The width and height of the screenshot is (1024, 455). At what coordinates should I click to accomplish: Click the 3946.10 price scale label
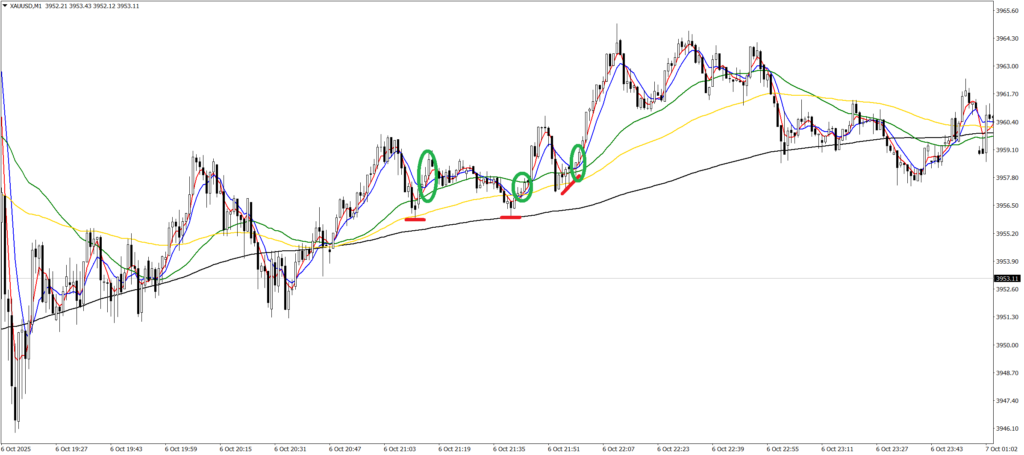click(1006, 429)
